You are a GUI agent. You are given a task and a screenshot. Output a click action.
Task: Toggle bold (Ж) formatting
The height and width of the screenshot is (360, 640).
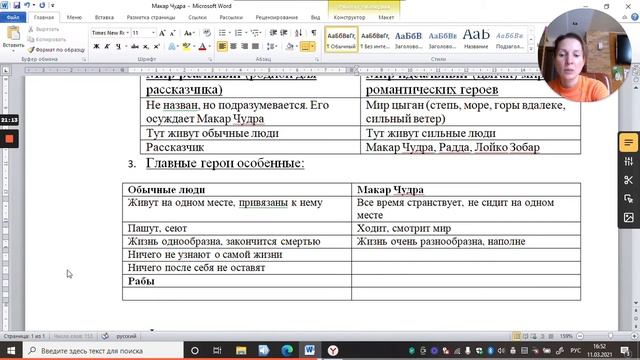point(97,47)
